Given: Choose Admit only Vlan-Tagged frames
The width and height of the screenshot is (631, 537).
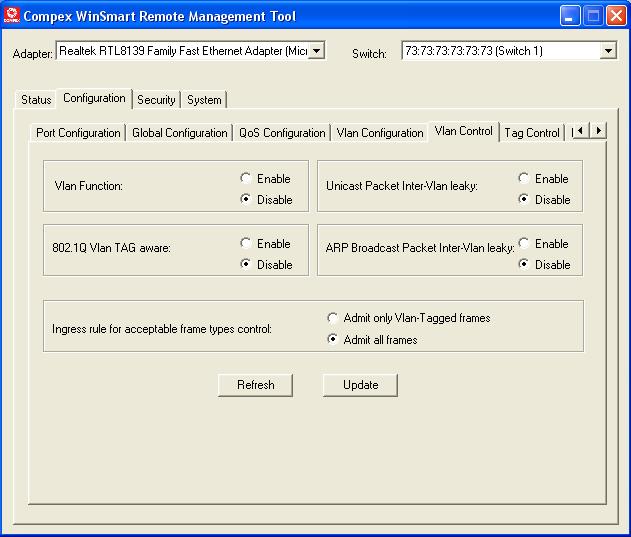Looking at the screenshot, I should point(333,318).
